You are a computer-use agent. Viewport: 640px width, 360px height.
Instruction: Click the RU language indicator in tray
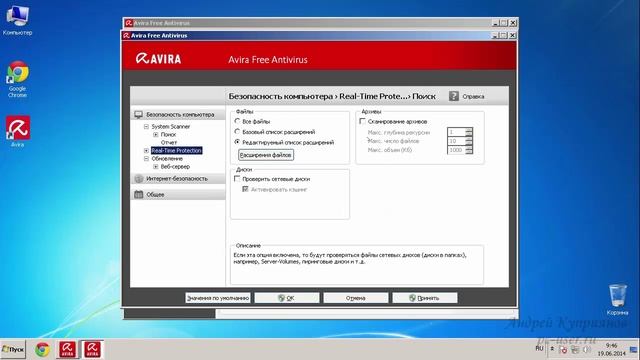tap(539, 349)
